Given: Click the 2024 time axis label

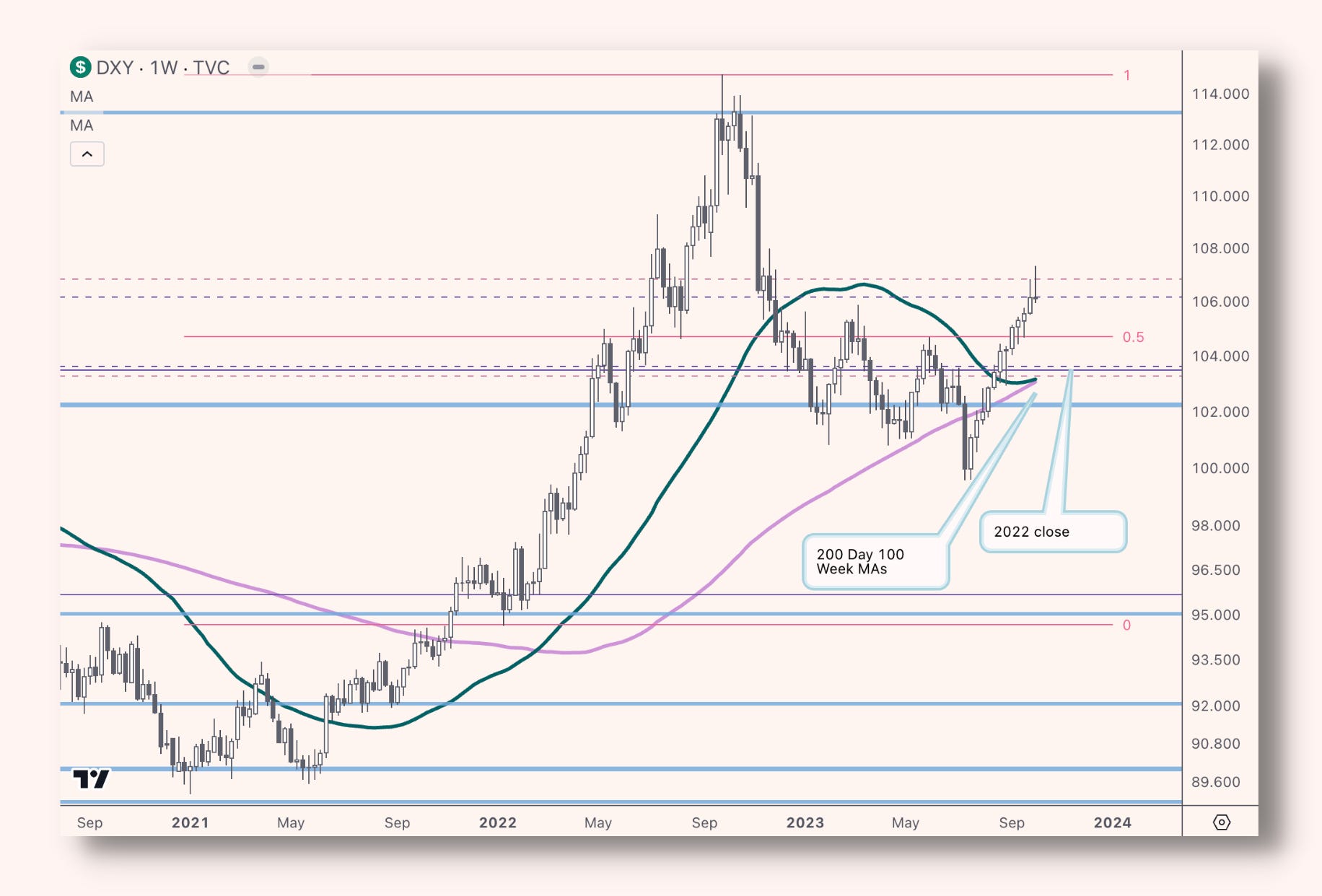Looking at the screenshot, I should click(1113, 823).
